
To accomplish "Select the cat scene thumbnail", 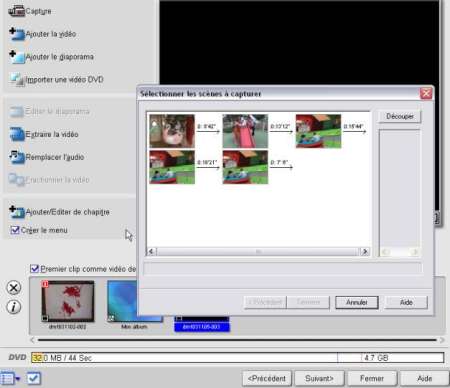I will [x=172, y=131].
